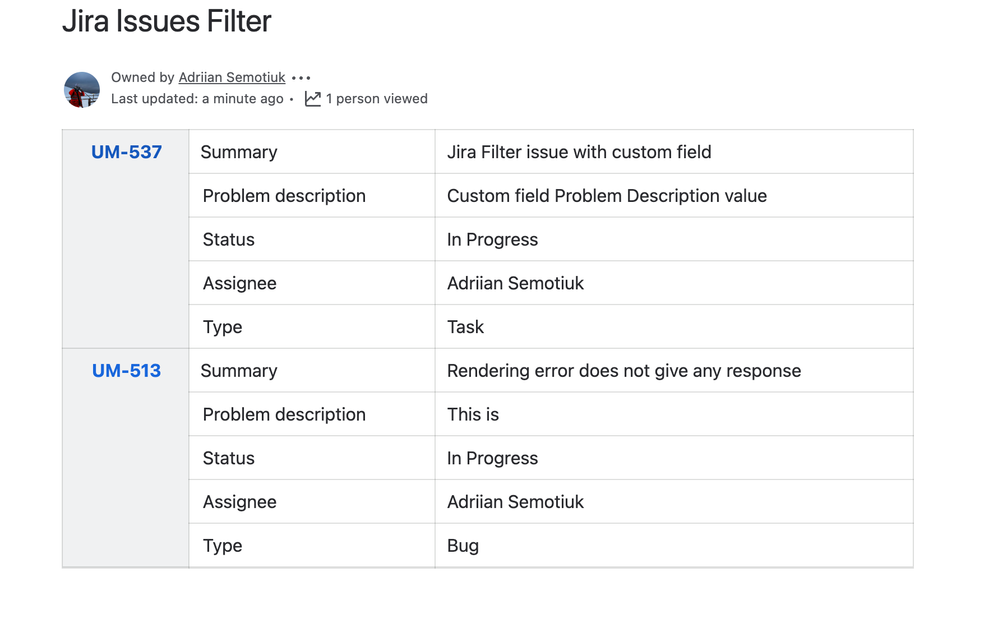Image resolution: width=998 pixels, height=627 pixels.
Task: Select 'Custom field Problem Description value' cell
Action: pos(674,195)
